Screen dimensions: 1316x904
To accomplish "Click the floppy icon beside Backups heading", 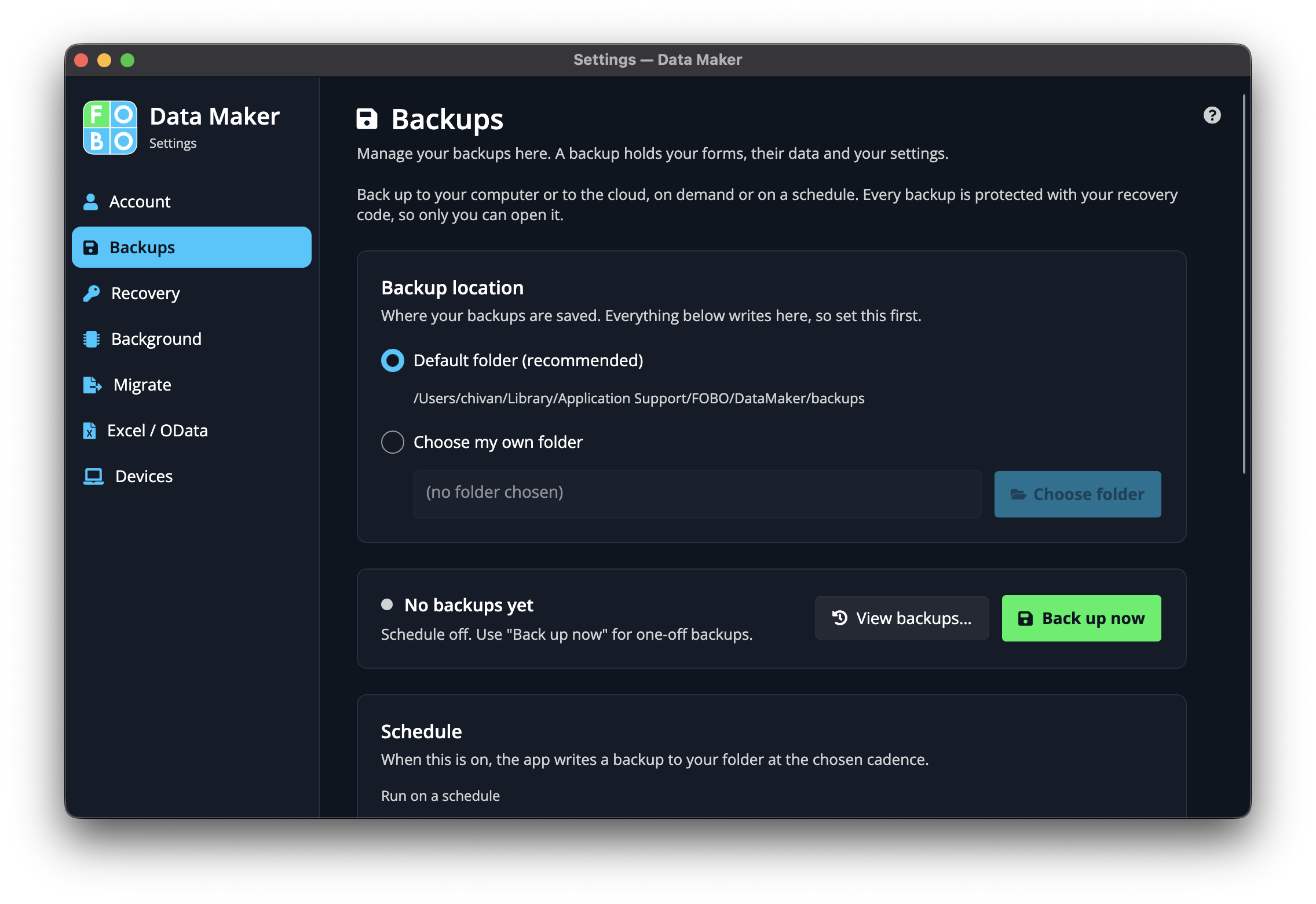I will pyautogui.click(x=367, y=119).
